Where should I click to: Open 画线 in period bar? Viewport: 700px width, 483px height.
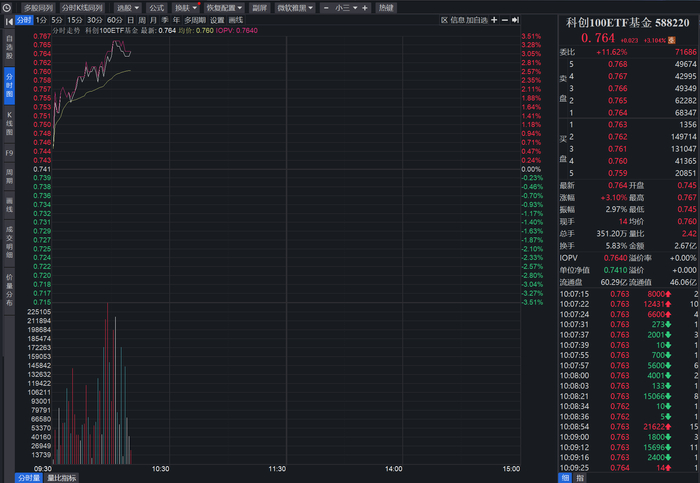[x=236, y=20]
